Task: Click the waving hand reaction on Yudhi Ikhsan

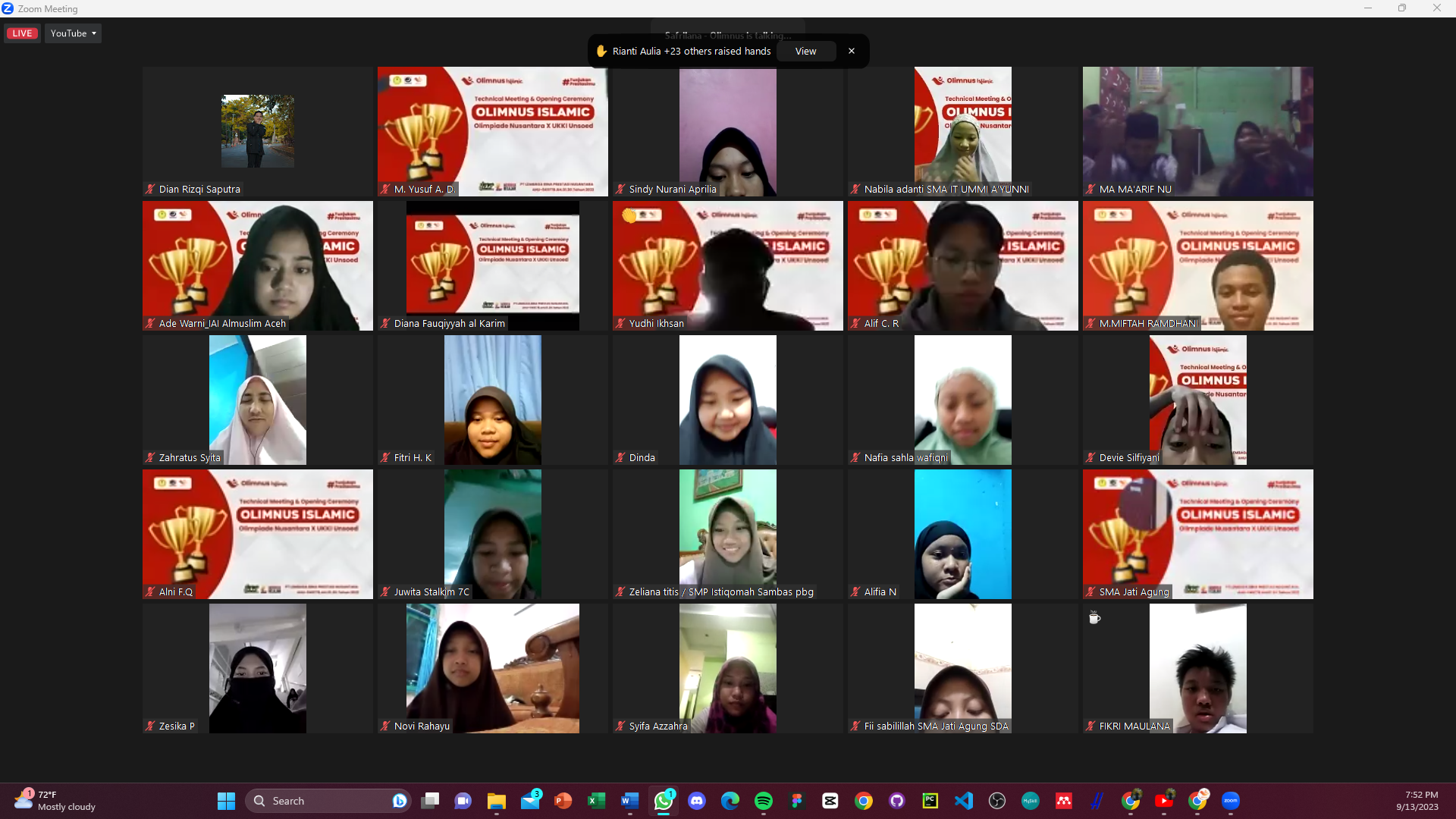Action: tap(629, 216)
